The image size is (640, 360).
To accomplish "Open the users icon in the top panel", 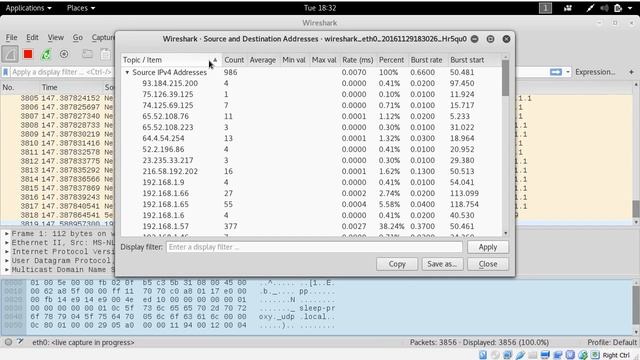I will 568,8.
